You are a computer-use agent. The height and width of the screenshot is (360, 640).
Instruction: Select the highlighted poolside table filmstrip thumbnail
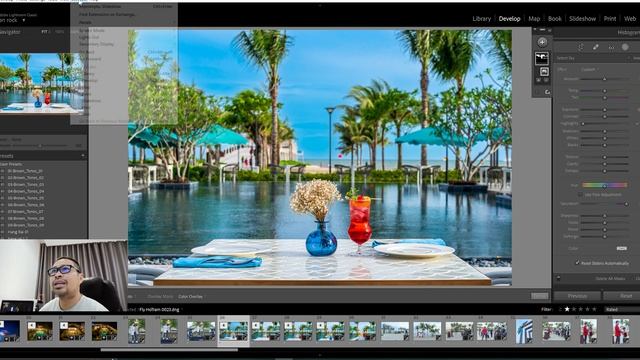point(233,331)
